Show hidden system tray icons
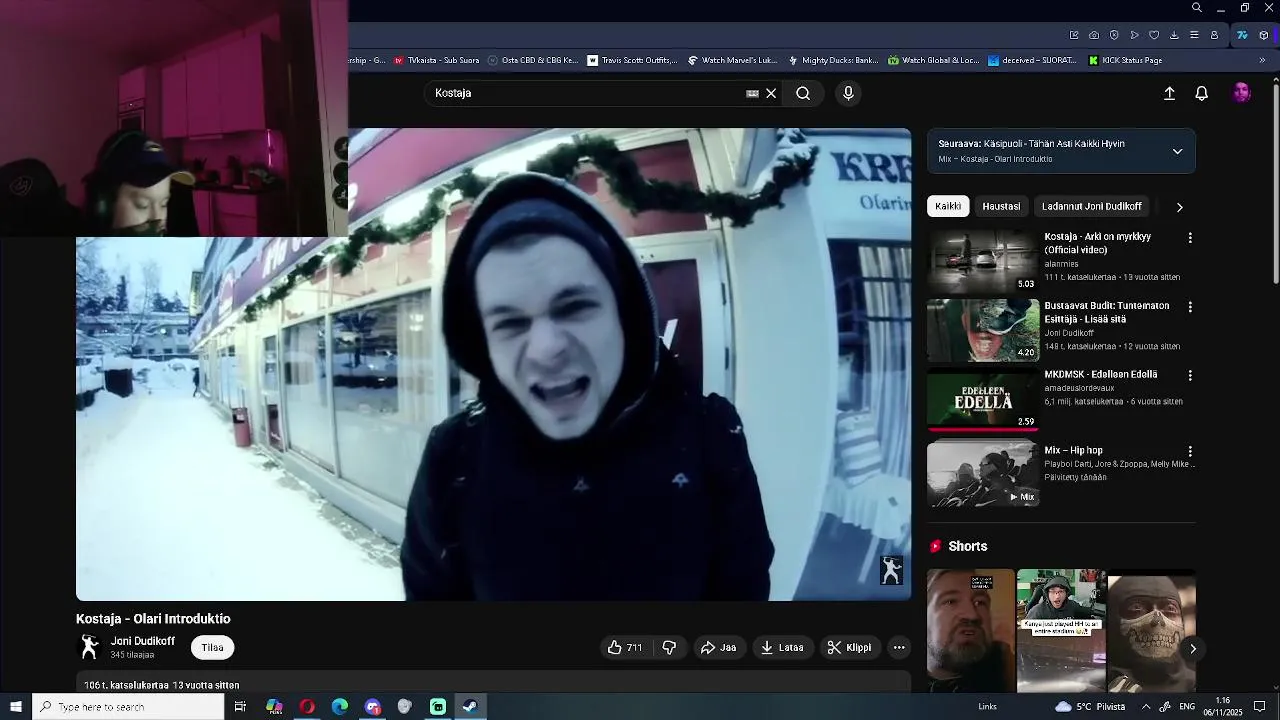1280x720 pixels. (x=1146, y=707)
